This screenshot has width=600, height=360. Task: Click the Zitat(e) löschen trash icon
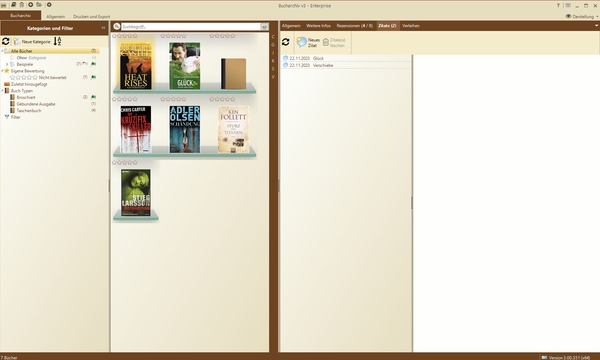326,42
